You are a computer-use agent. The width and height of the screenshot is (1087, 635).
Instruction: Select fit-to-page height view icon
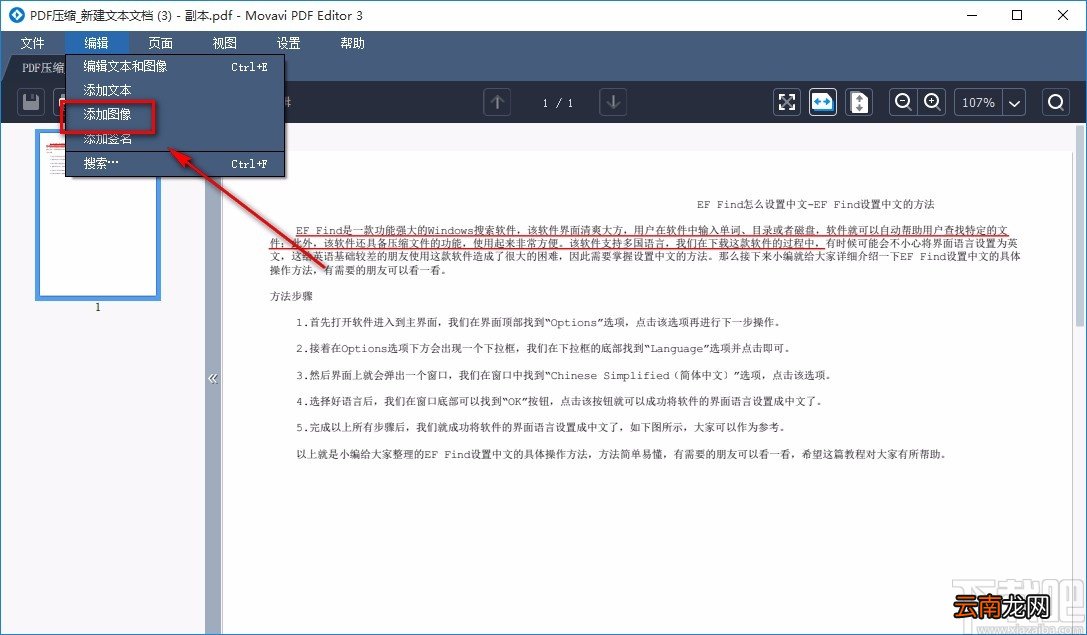[x=859, y=103]
